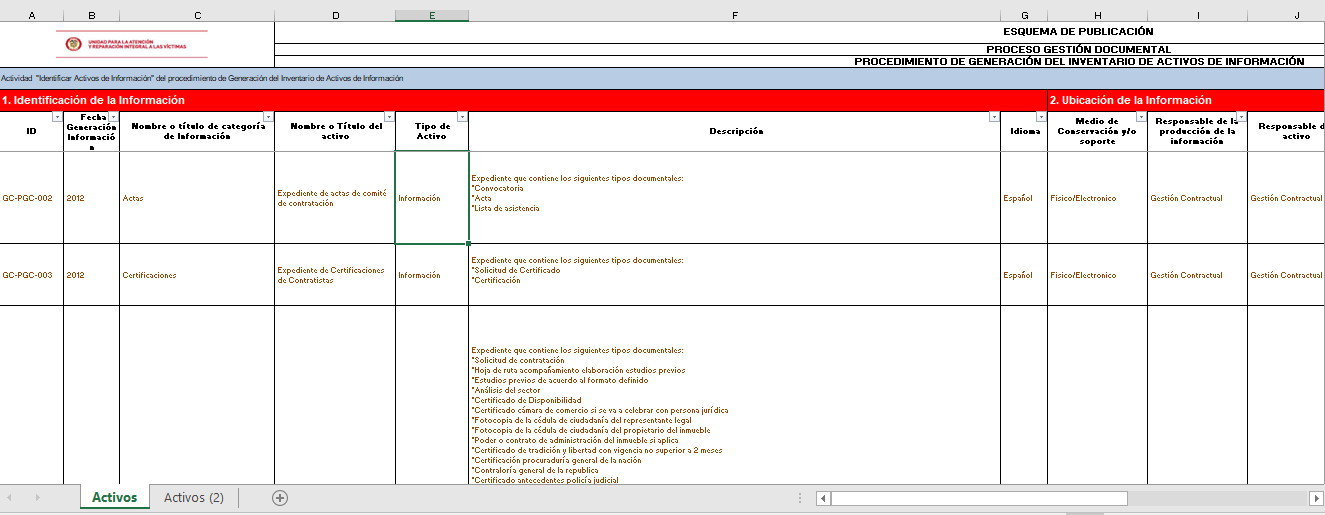Image resolution: width=1325 pixels, height=515 pixels.
Task: Click the PROCESO GESTIÓN DOCUMENTAL title
Action: click(1078, 49)
